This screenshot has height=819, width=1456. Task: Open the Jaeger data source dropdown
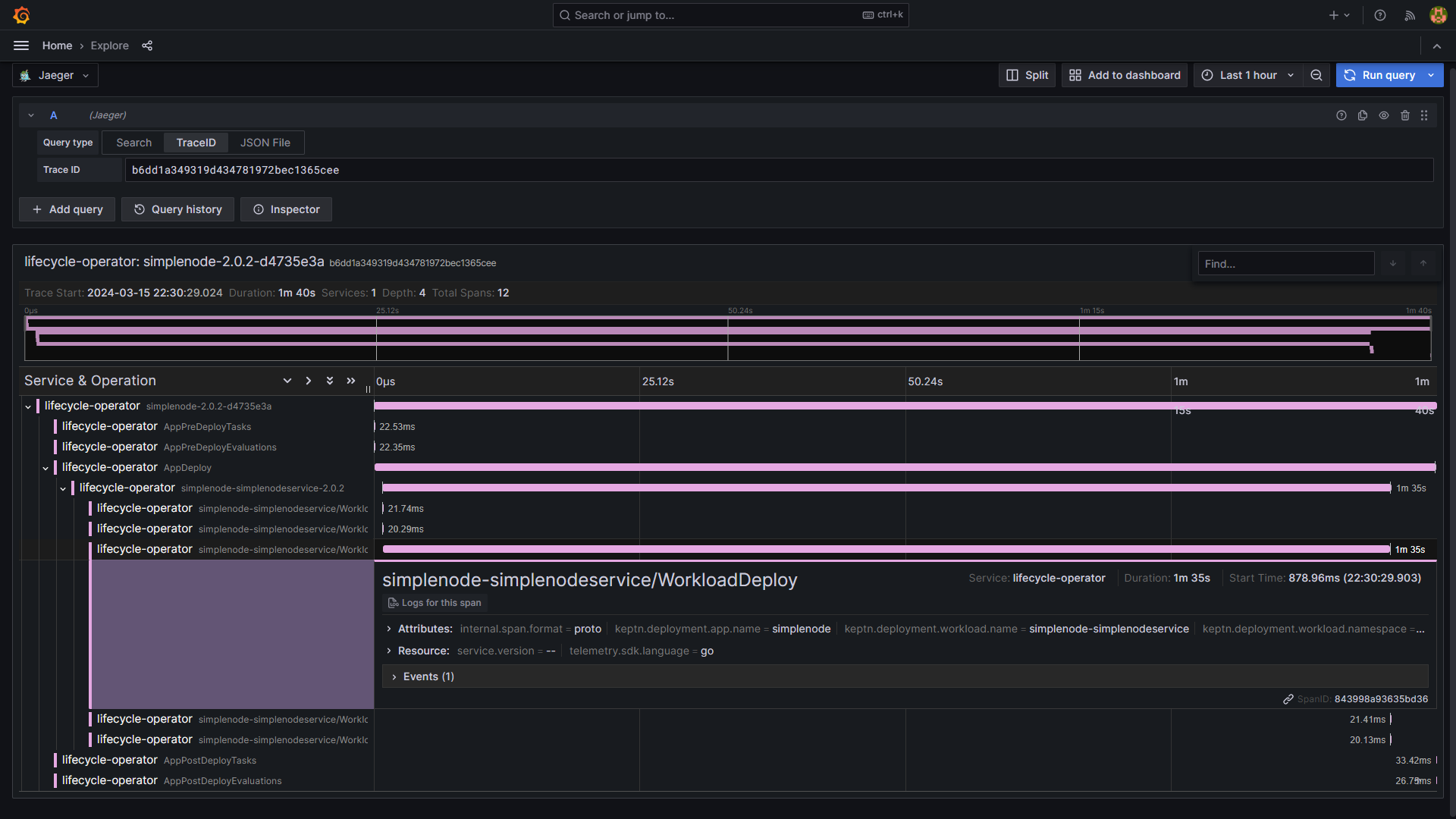pos(55,75)
